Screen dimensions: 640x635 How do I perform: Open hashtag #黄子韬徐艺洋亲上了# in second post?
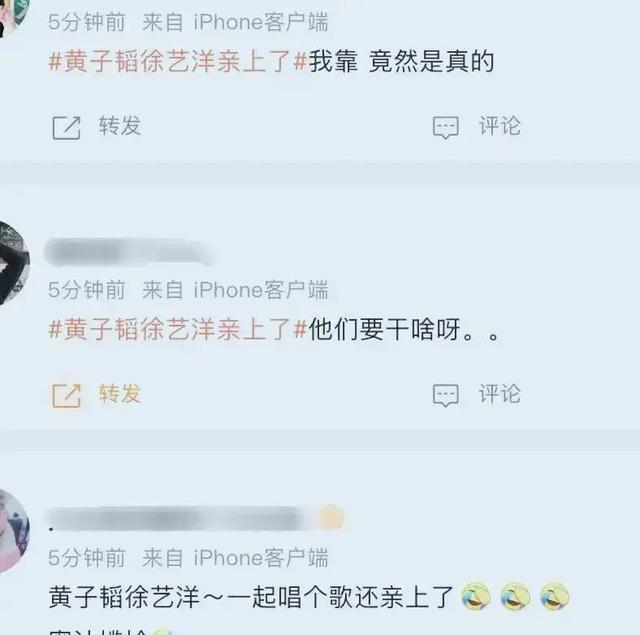coord(178,329)
